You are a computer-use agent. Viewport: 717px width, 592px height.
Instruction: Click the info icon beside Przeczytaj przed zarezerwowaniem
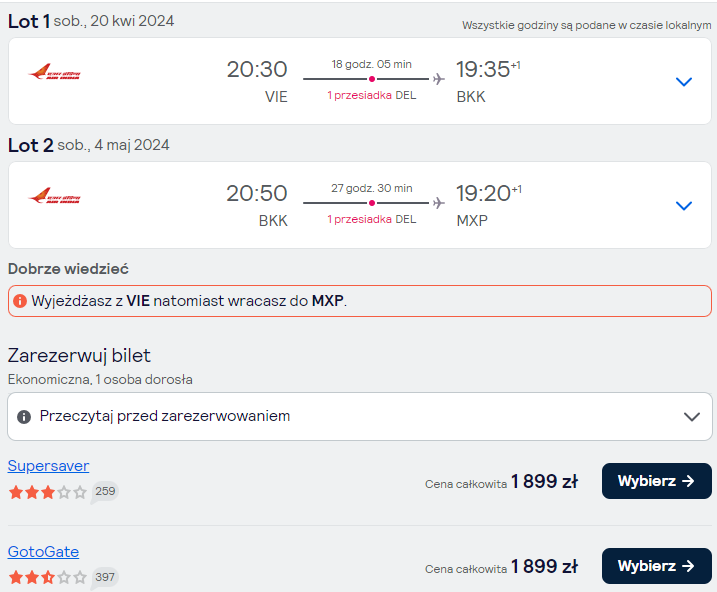[24, 416]
